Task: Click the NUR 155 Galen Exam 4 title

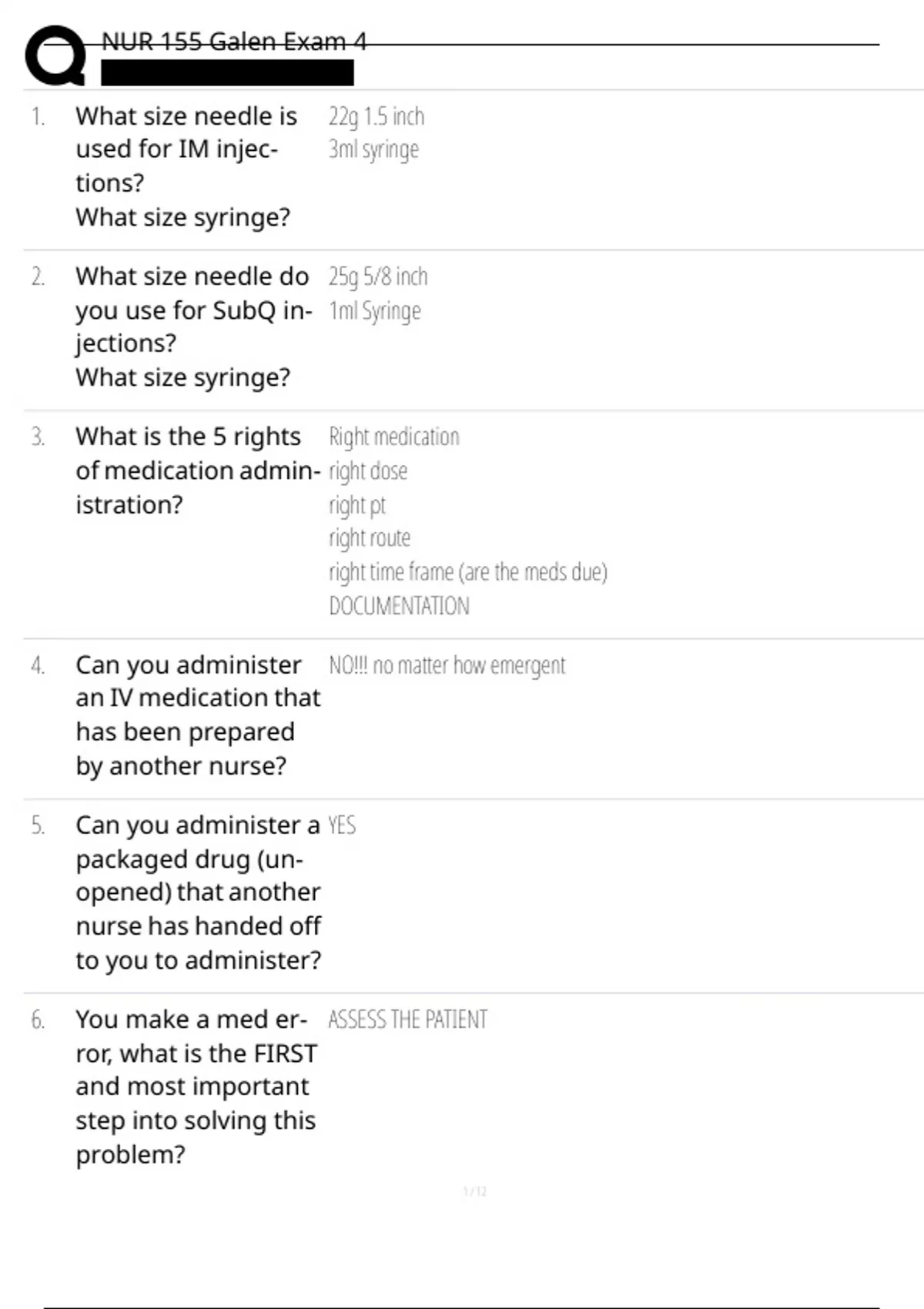Action: 233,41
